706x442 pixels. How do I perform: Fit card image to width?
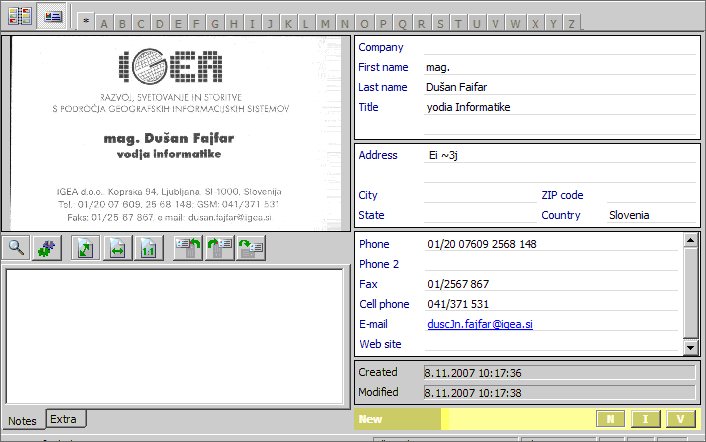[x=117, y=249]
